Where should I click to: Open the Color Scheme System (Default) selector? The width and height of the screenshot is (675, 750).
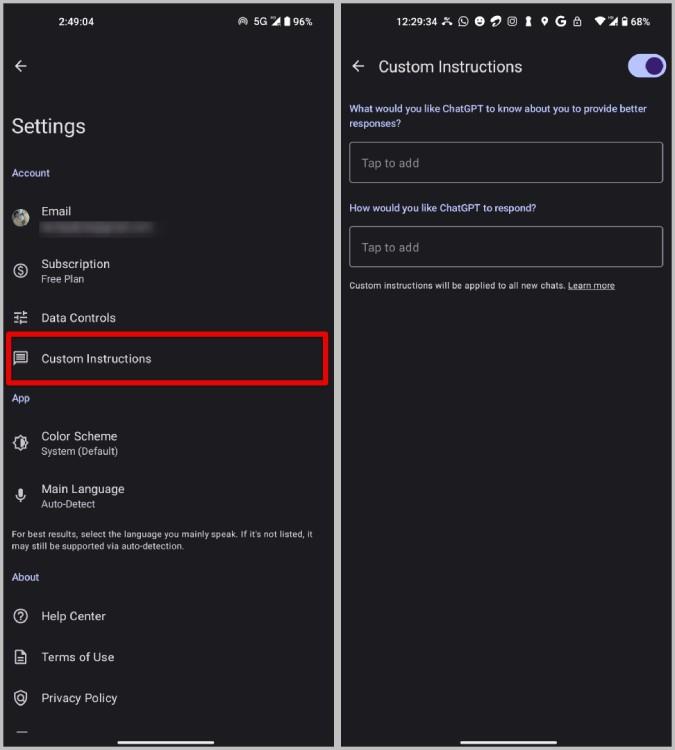pyautogui.click(x=167, y=443)
